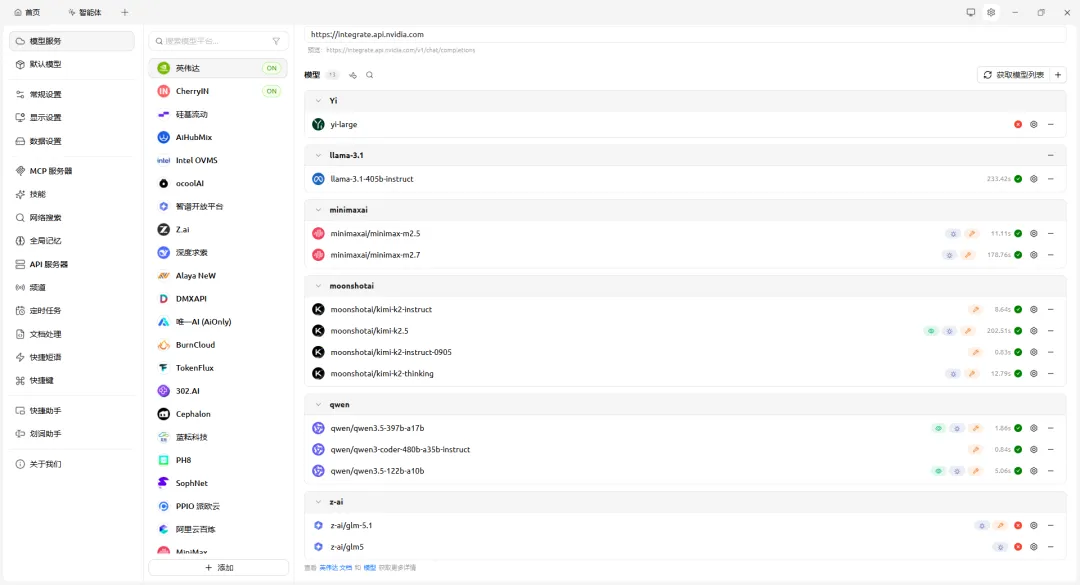Image resolution: width=1080 pixels, height=585 pixels.
Task: Select 深度求索 provider
Action: (218, 253)
